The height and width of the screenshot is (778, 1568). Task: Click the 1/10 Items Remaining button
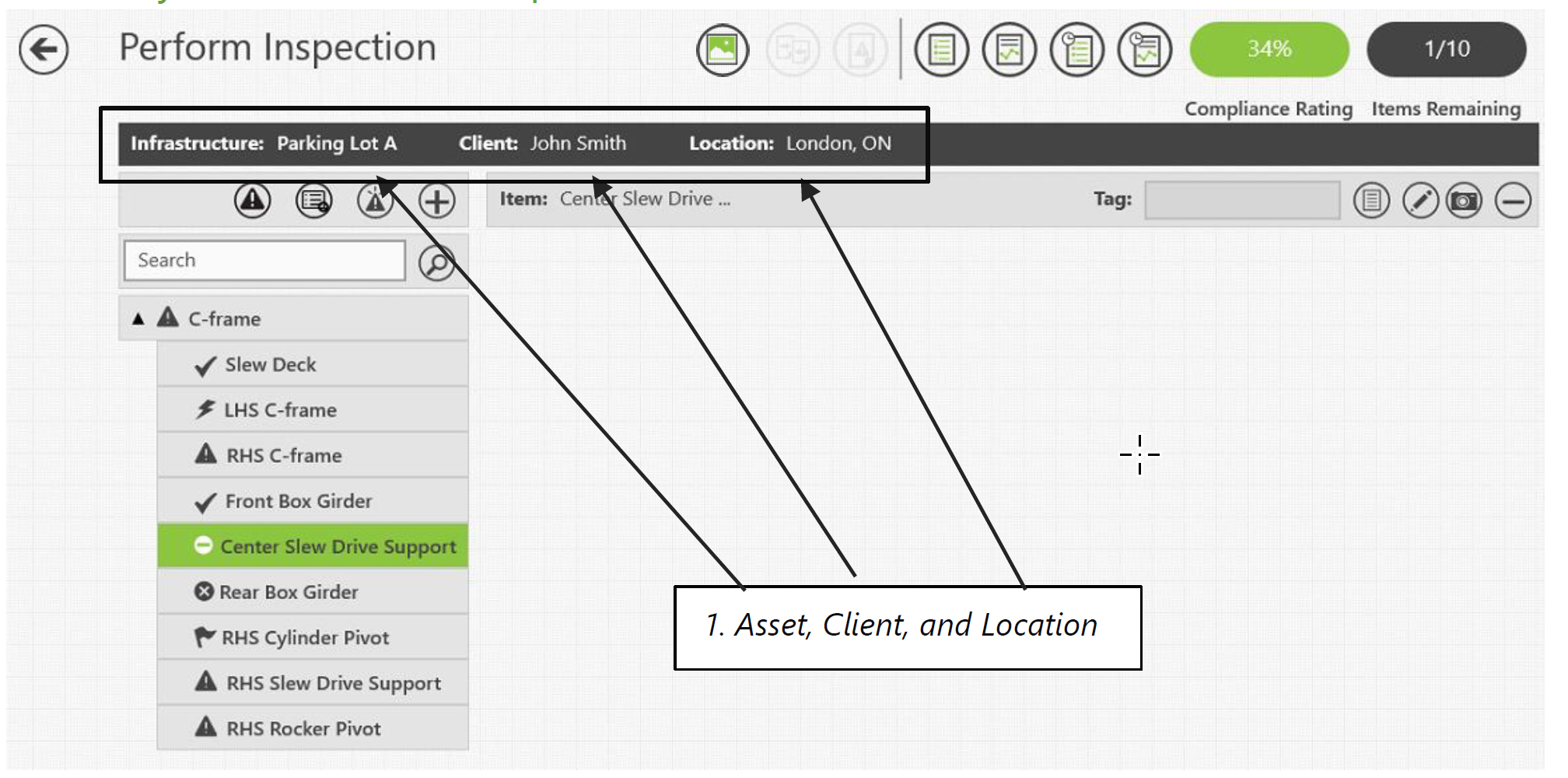1446,49
